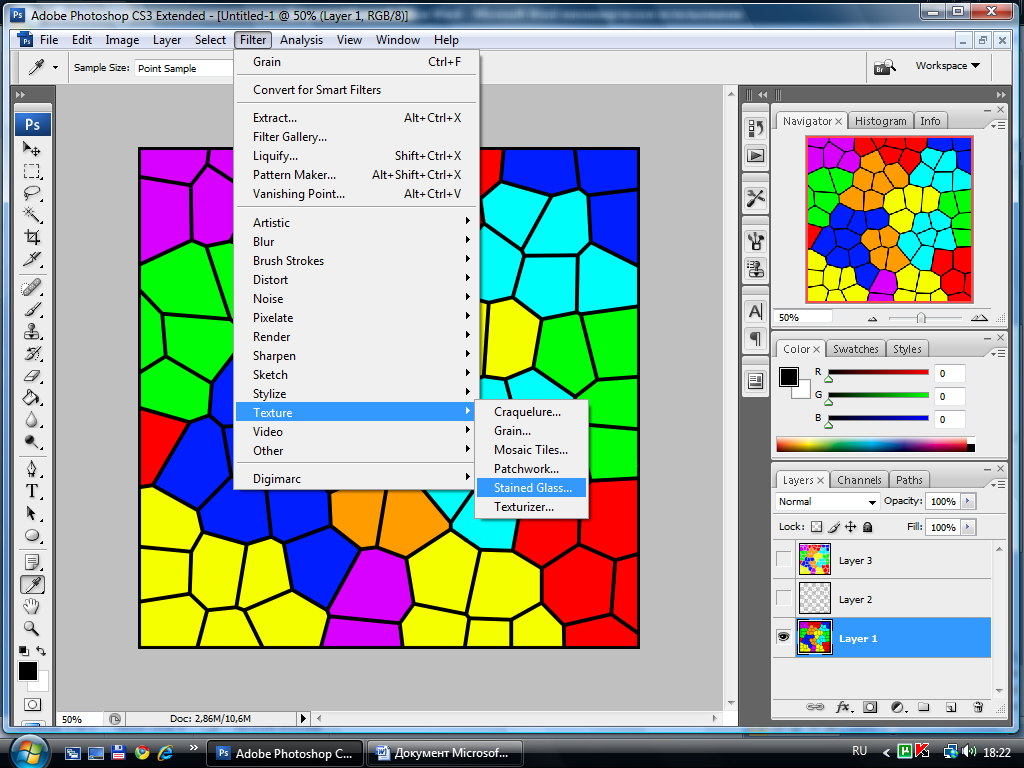
Task: Select the Lasso tool
Action: [x=32, y=193]
